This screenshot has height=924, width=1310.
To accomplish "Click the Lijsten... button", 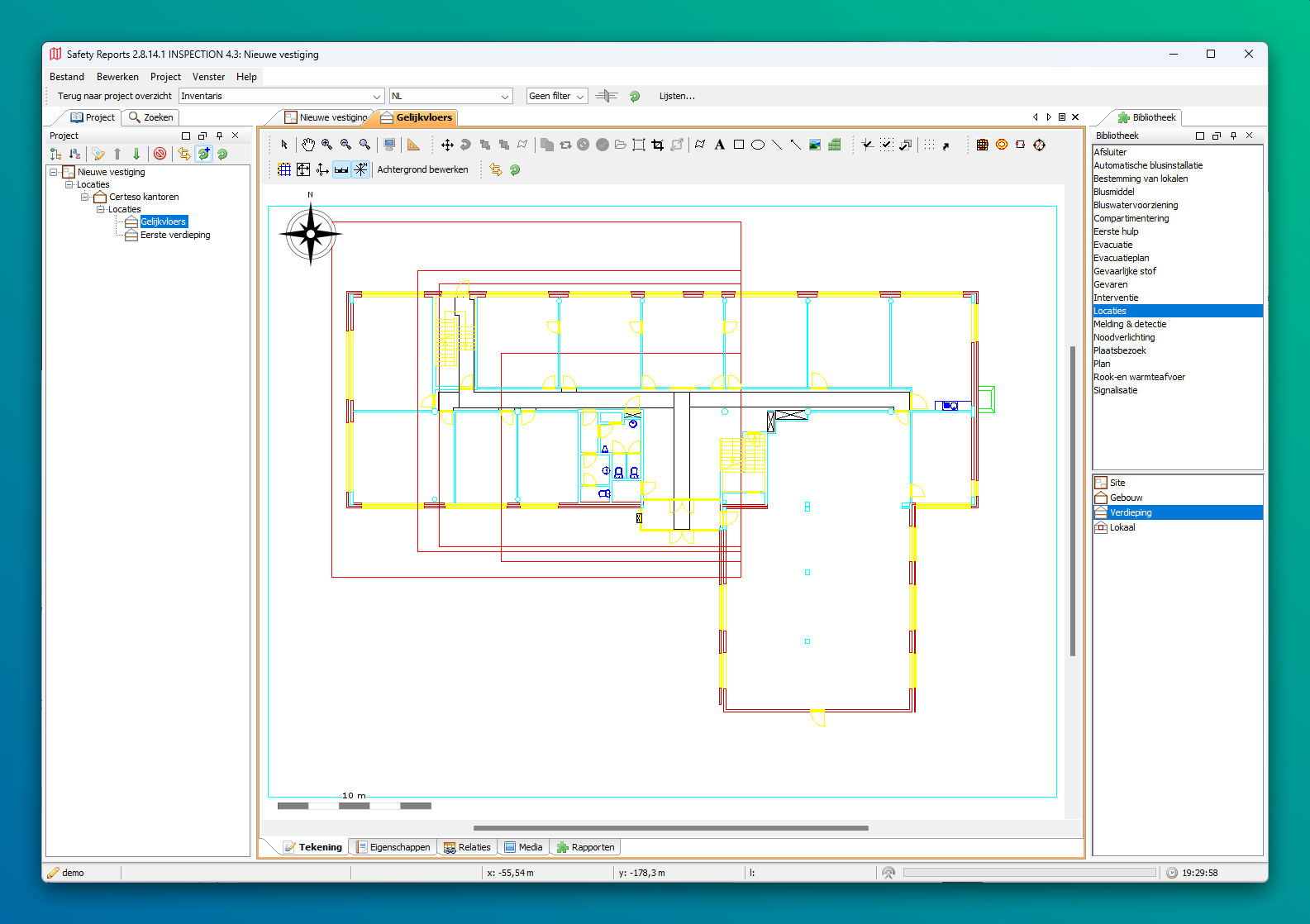I will [x=677, y=97].
